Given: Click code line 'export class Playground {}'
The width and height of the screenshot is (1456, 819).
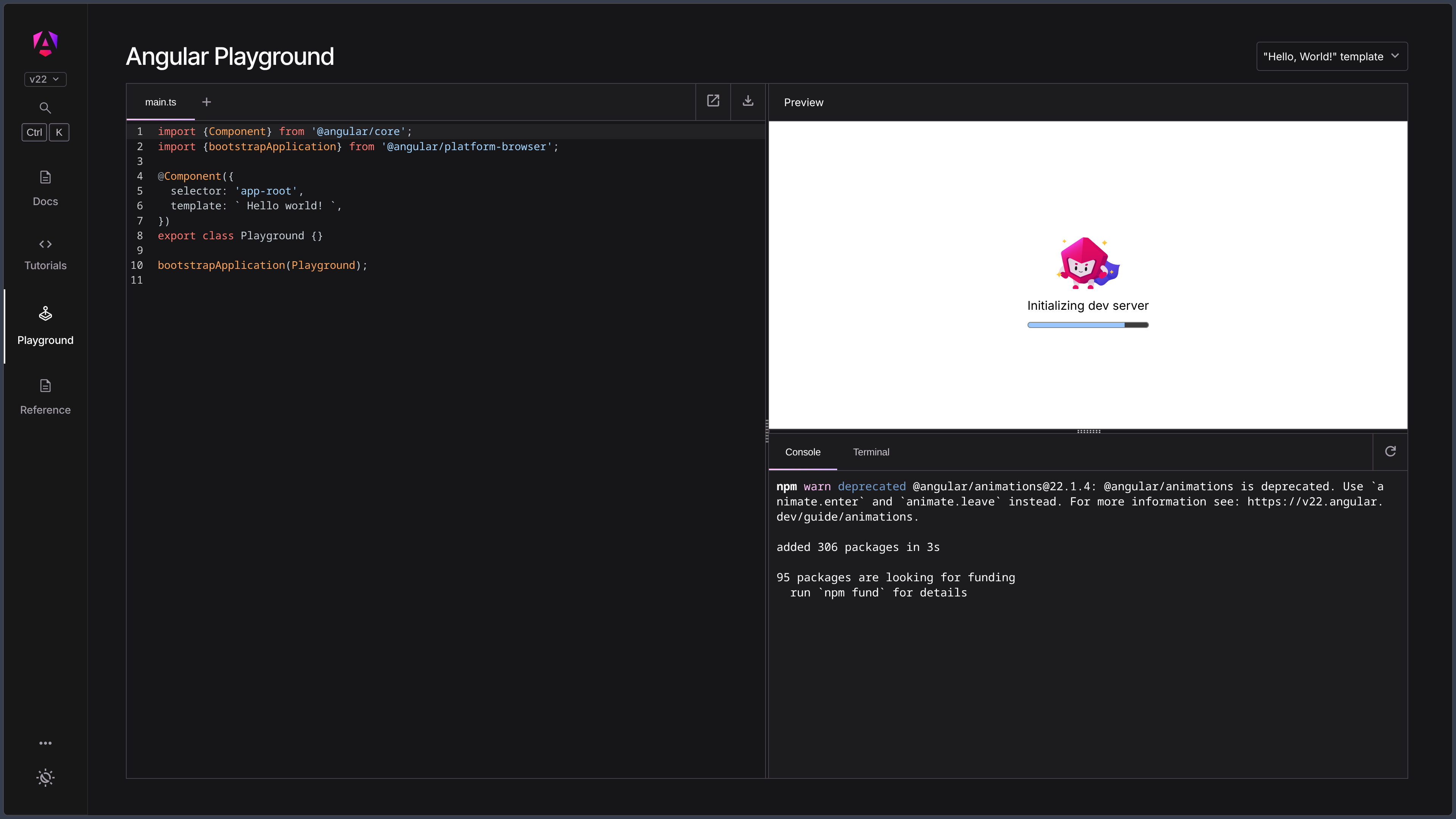Looking at the screenshot, I should point(240,236).
